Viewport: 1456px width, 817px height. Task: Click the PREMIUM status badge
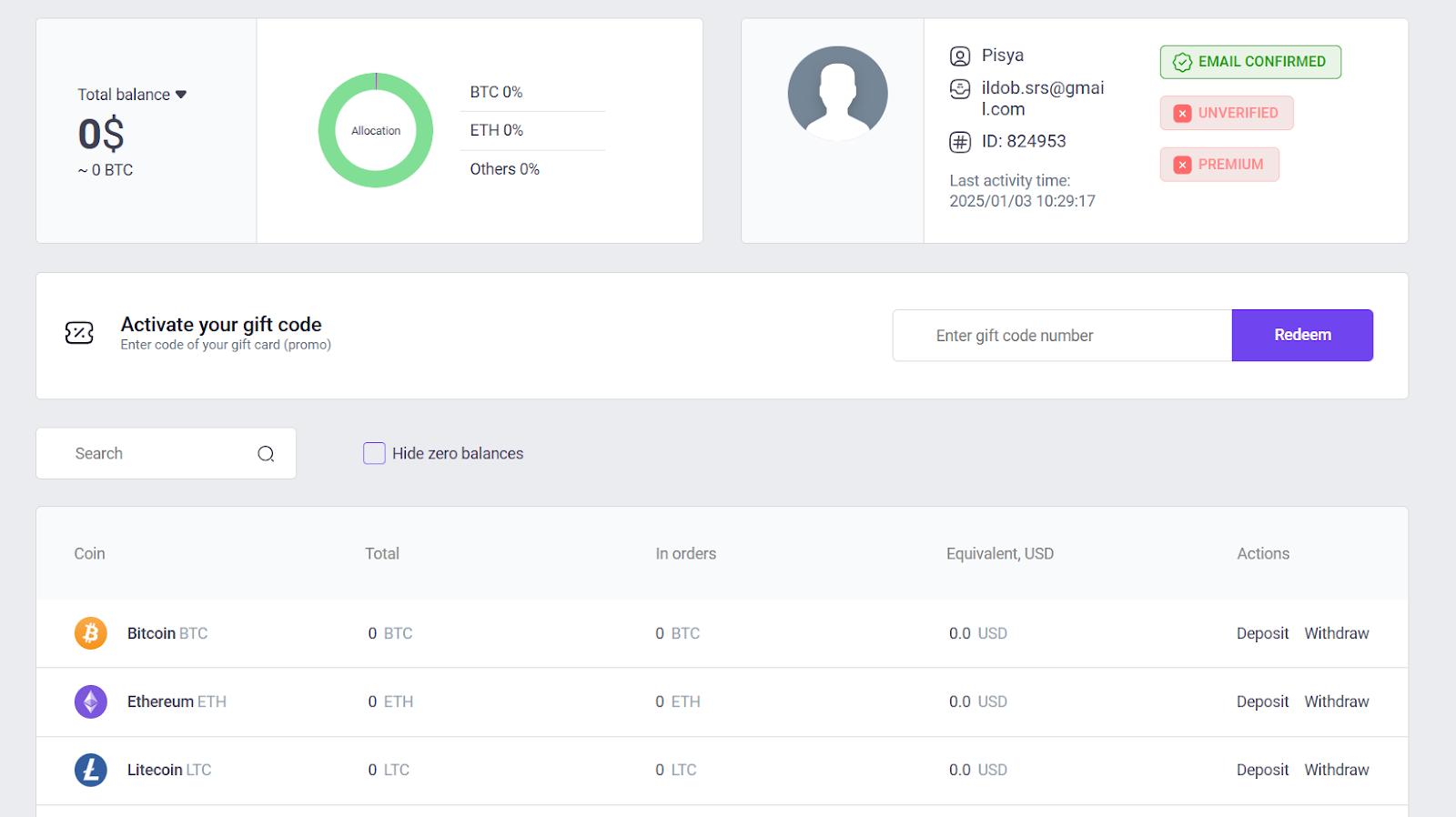pos(1219,165)
